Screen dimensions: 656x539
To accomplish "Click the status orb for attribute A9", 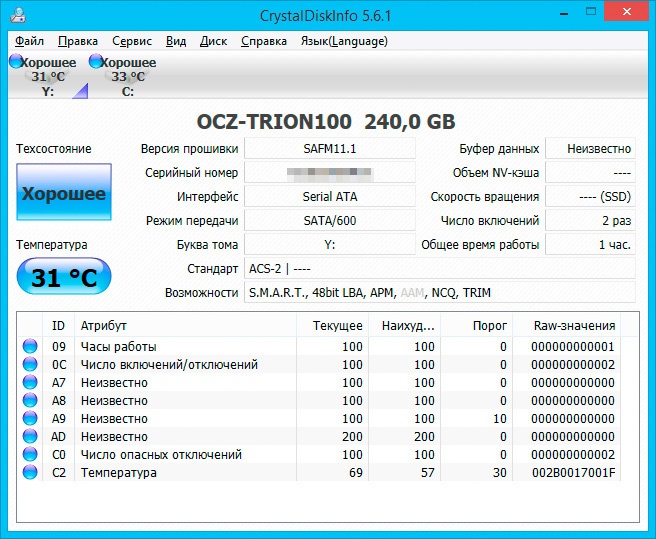I will coord(30,418).
